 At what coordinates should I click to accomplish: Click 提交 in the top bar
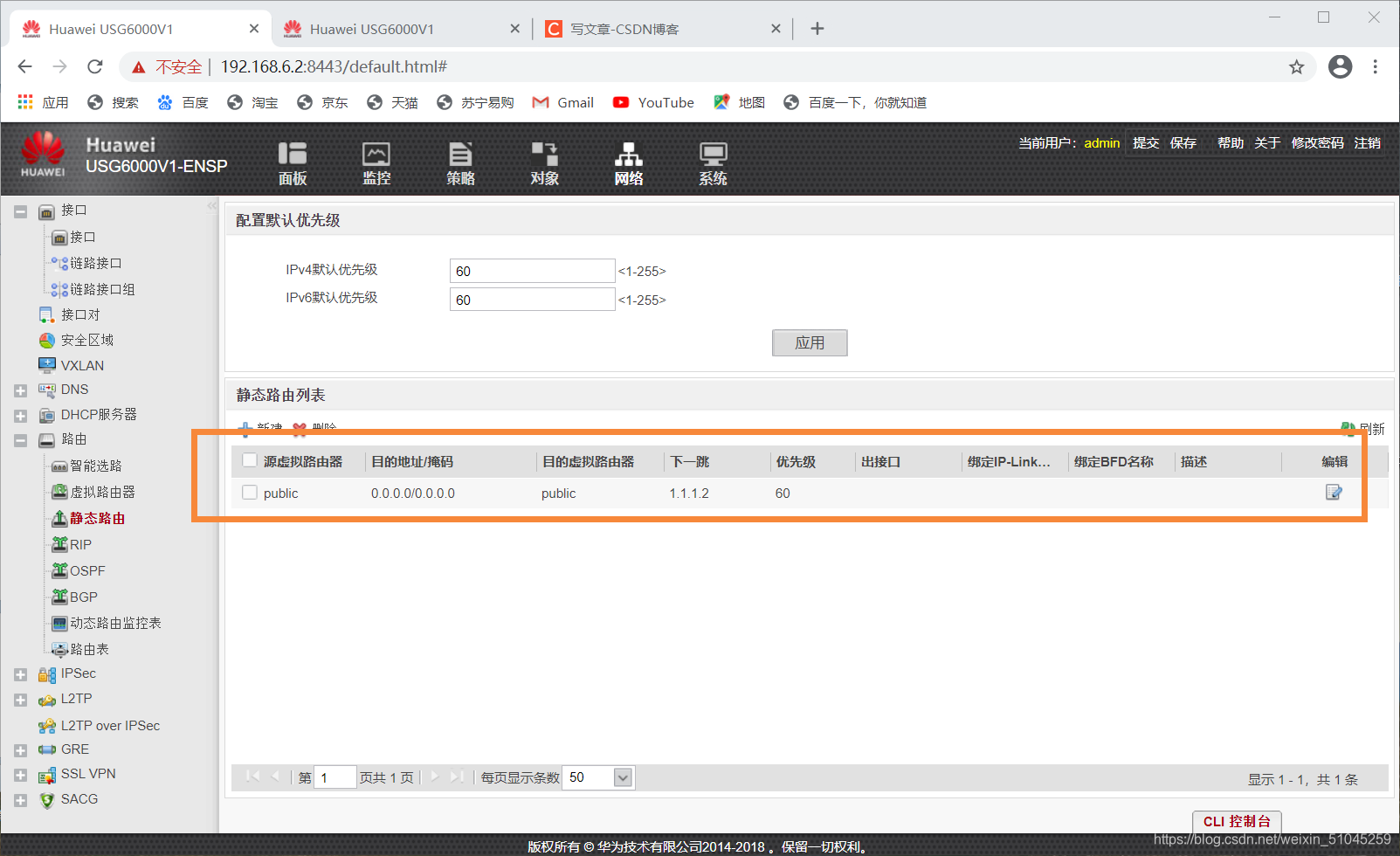[x=1146, y=143]
